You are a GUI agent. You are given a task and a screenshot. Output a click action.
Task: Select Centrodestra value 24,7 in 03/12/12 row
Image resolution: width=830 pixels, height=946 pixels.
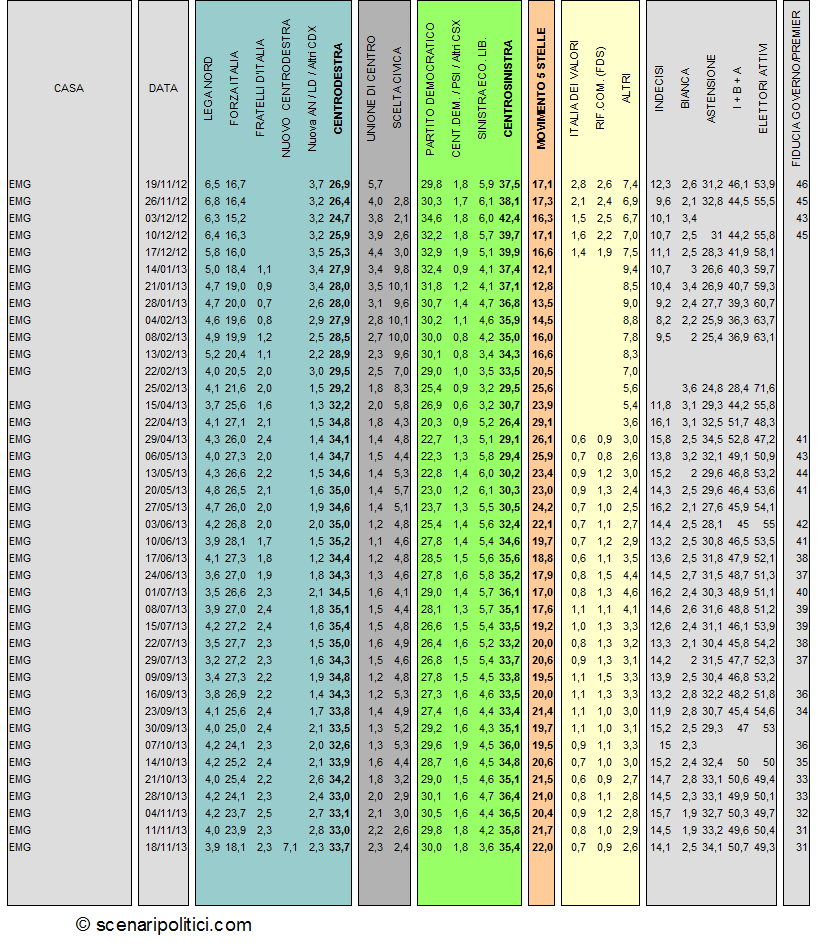pos(339,218)
